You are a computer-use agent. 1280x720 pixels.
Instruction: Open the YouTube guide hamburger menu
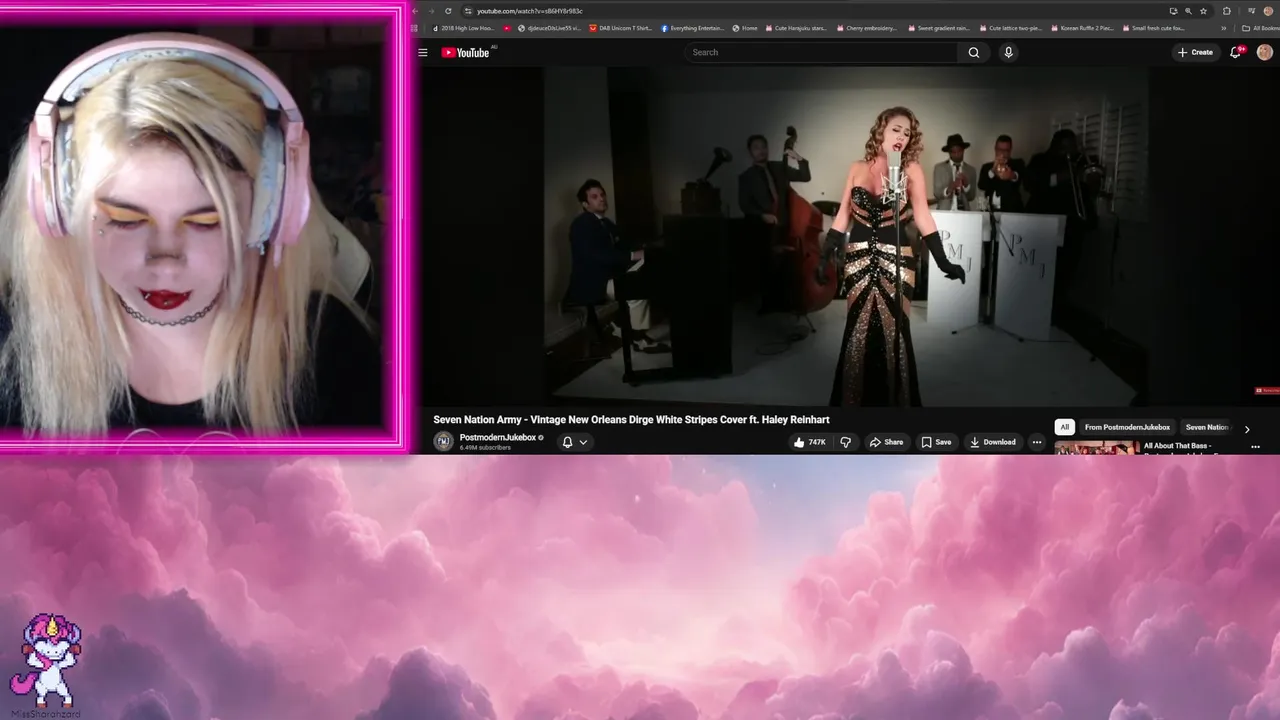point(423,53)
